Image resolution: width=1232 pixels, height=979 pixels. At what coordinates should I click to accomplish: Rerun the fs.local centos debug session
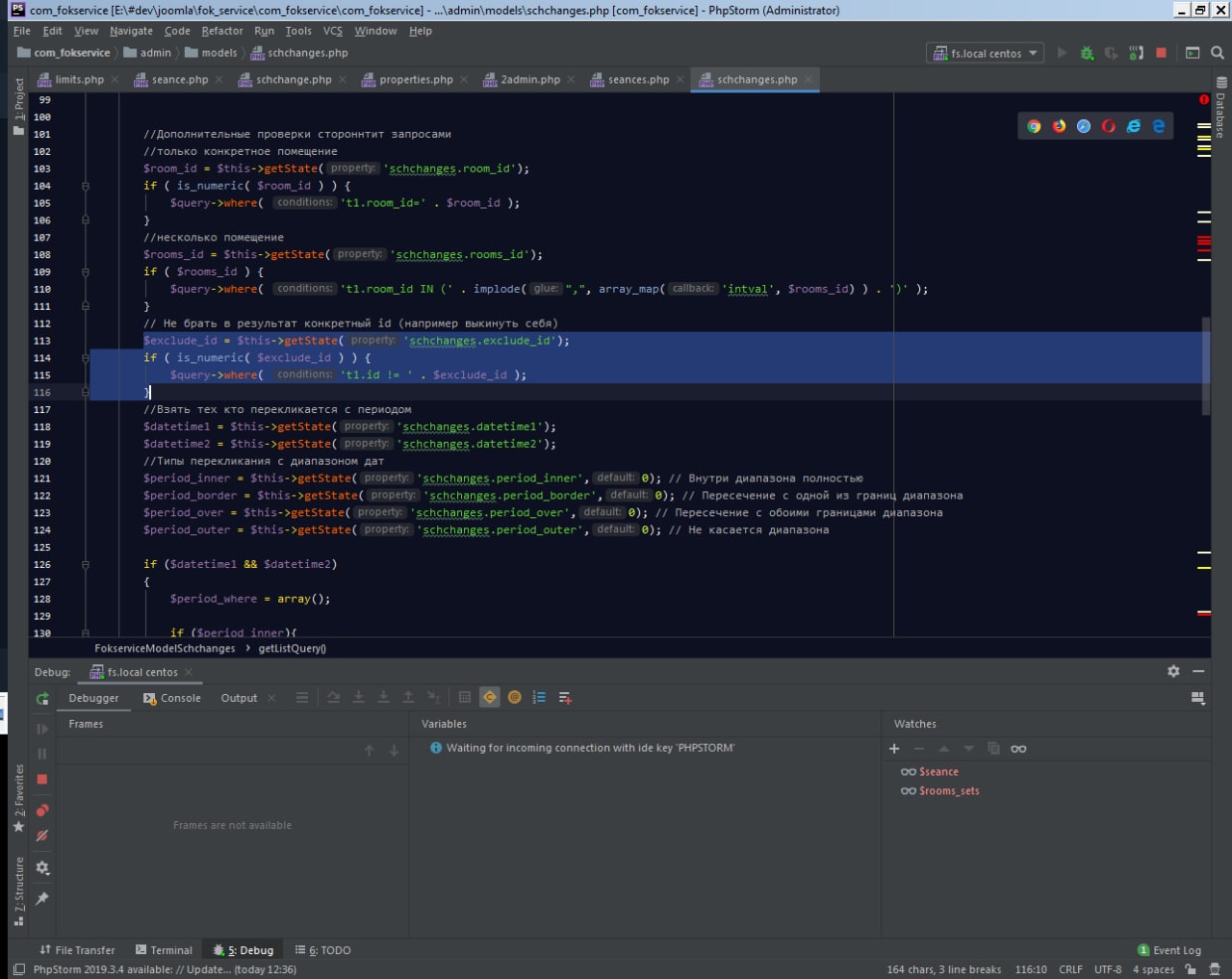42,699
